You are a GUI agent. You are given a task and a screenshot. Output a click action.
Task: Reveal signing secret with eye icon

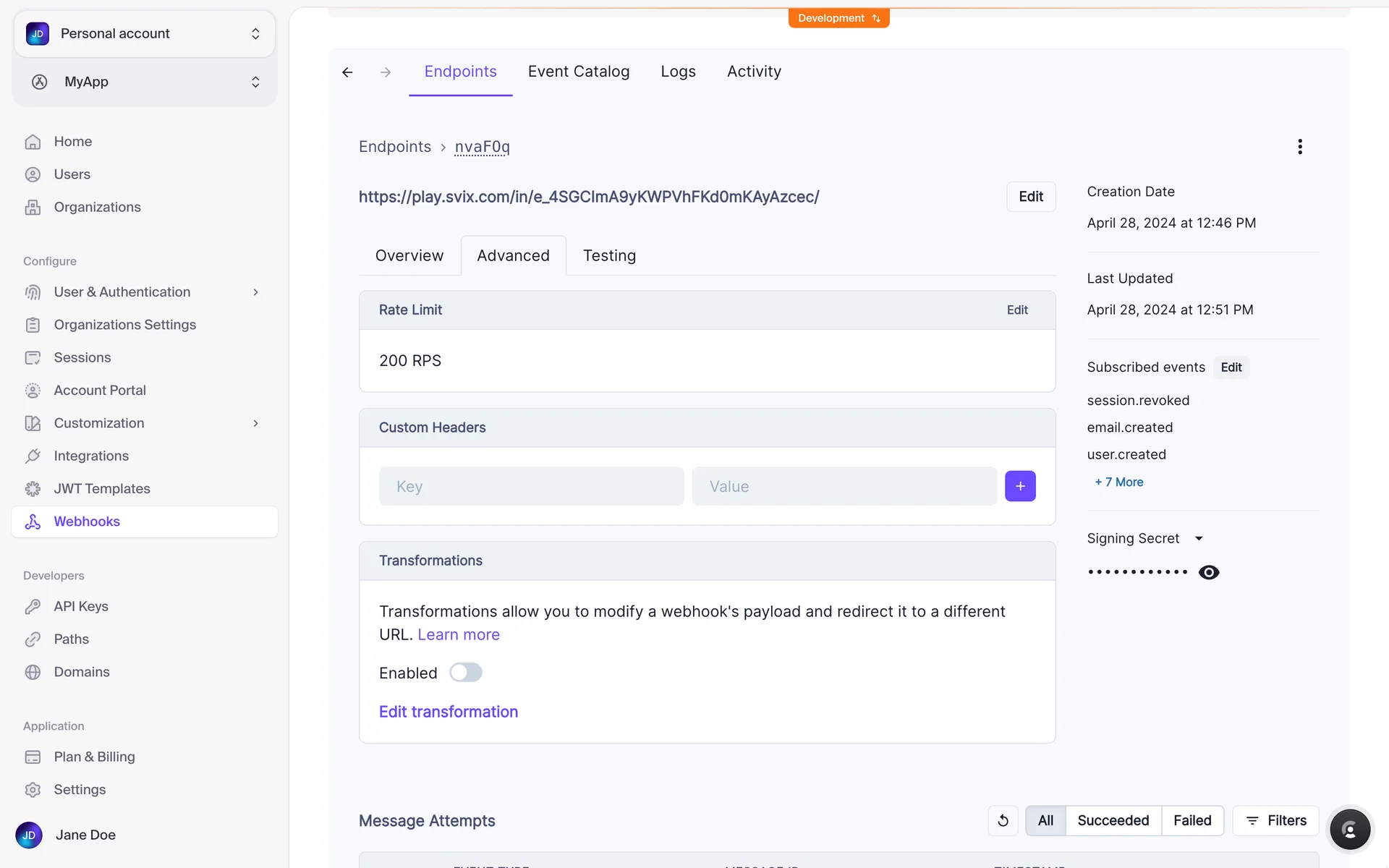[1208, 572]
